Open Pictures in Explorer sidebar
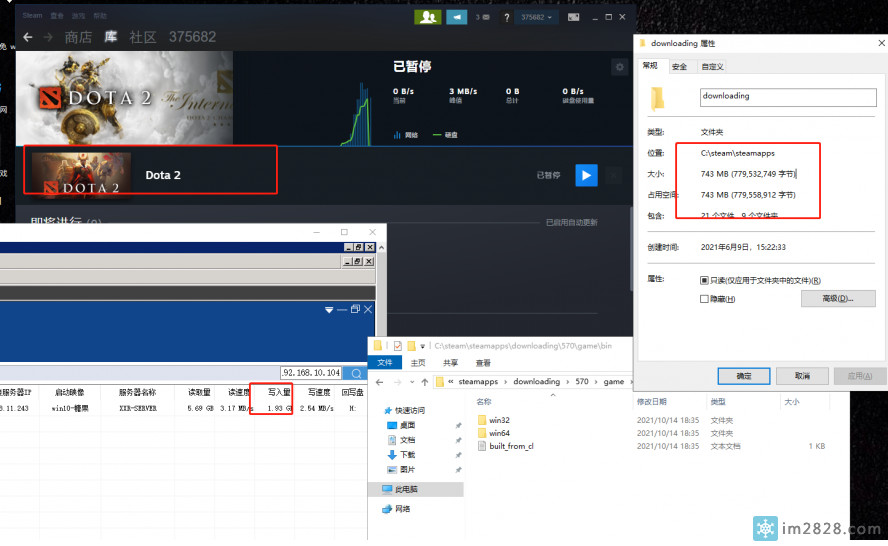Viewport: 888px width, 546px height. pos(402,470)
